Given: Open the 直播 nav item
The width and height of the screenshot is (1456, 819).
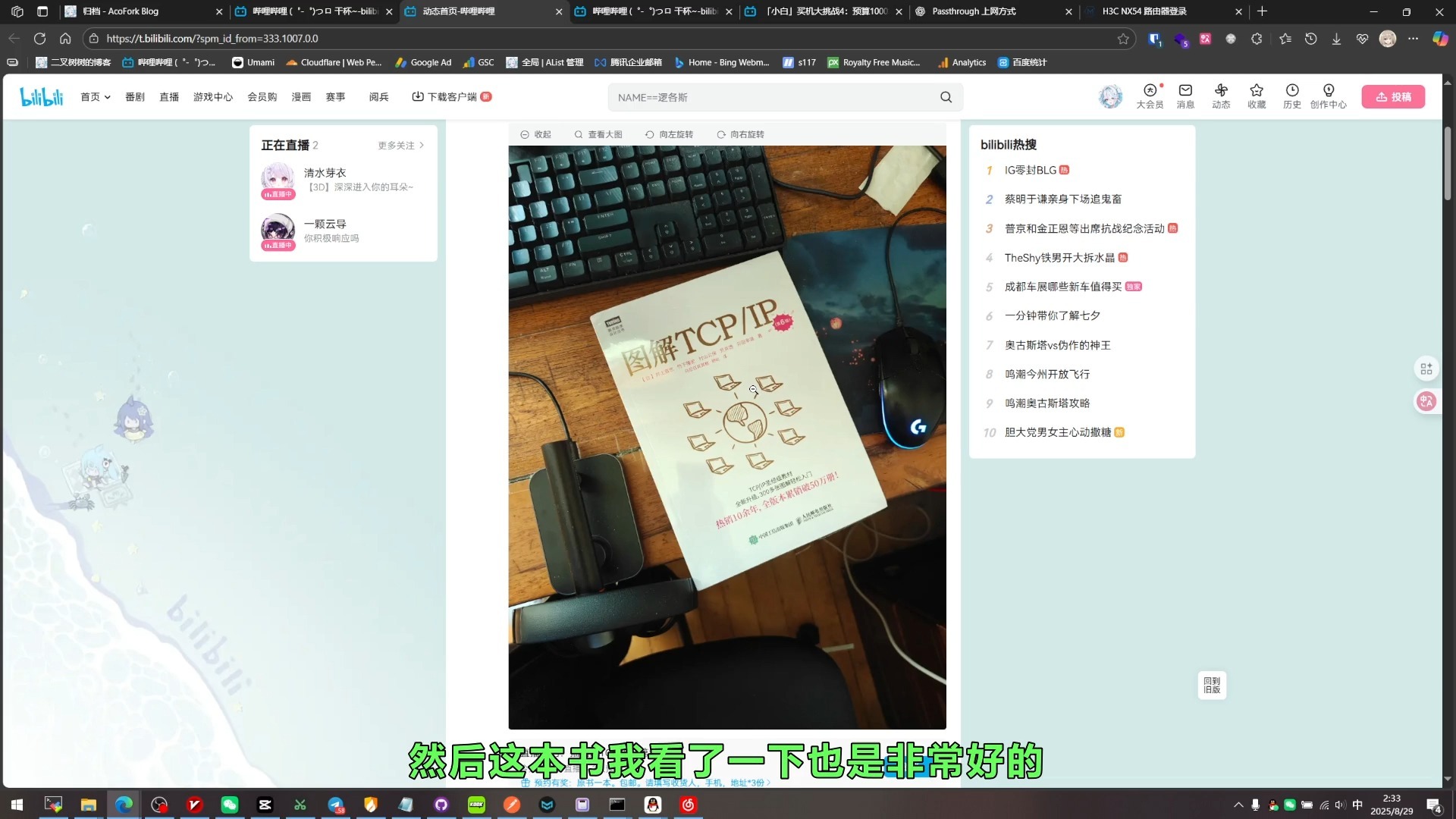Looking at the screenshot, I should pos(169,97).
